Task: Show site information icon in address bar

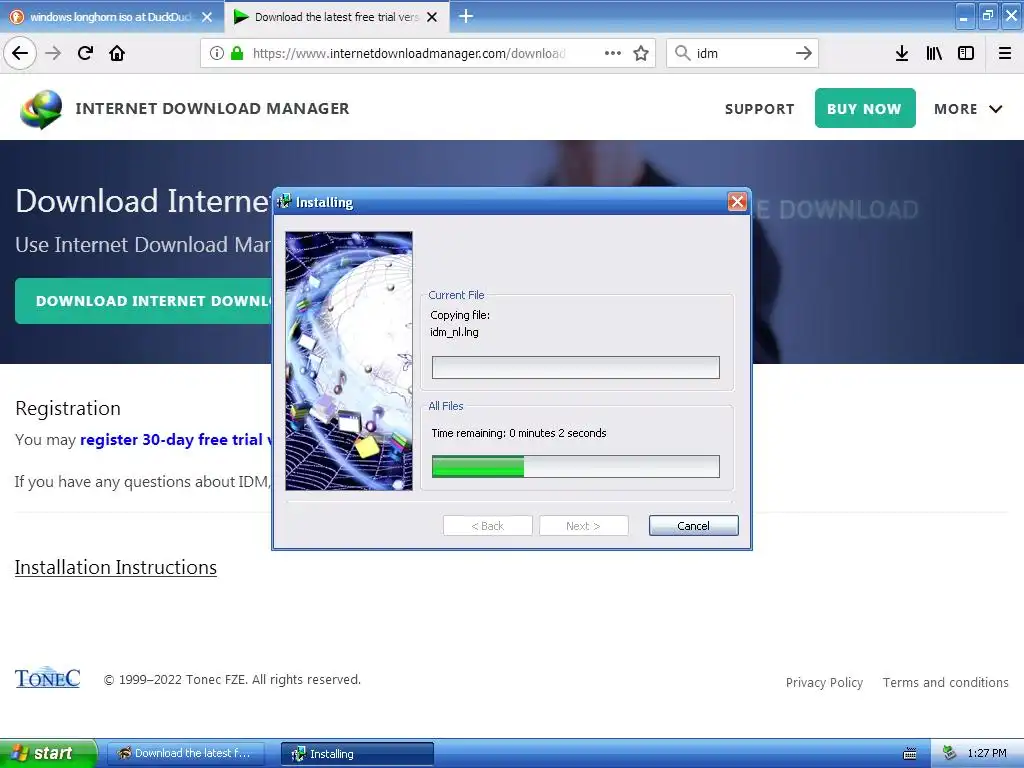Action: [216, 53]
